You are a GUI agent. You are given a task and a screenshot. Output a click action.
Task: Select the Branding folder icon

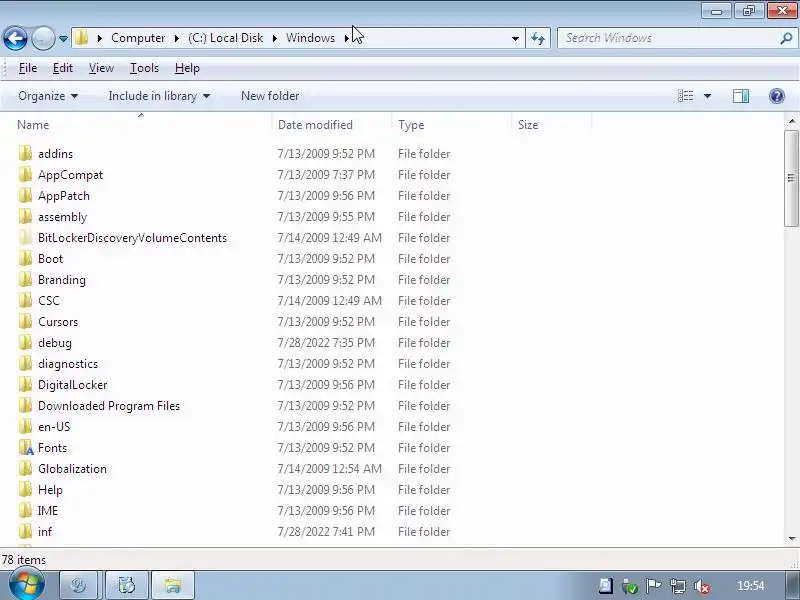(x=25, y=279)
